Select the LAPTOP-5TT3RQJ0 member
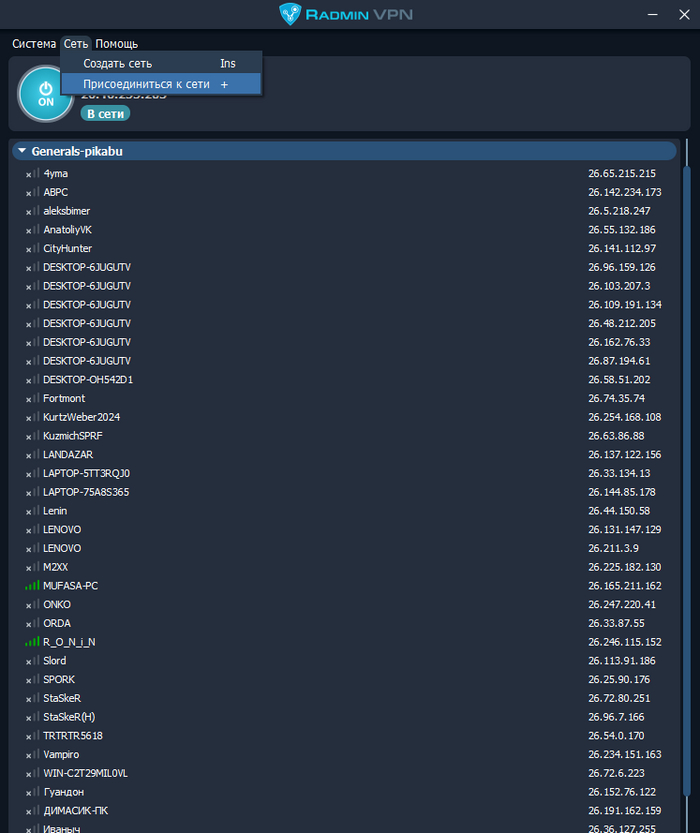700x833 pixels. [87, 473]
